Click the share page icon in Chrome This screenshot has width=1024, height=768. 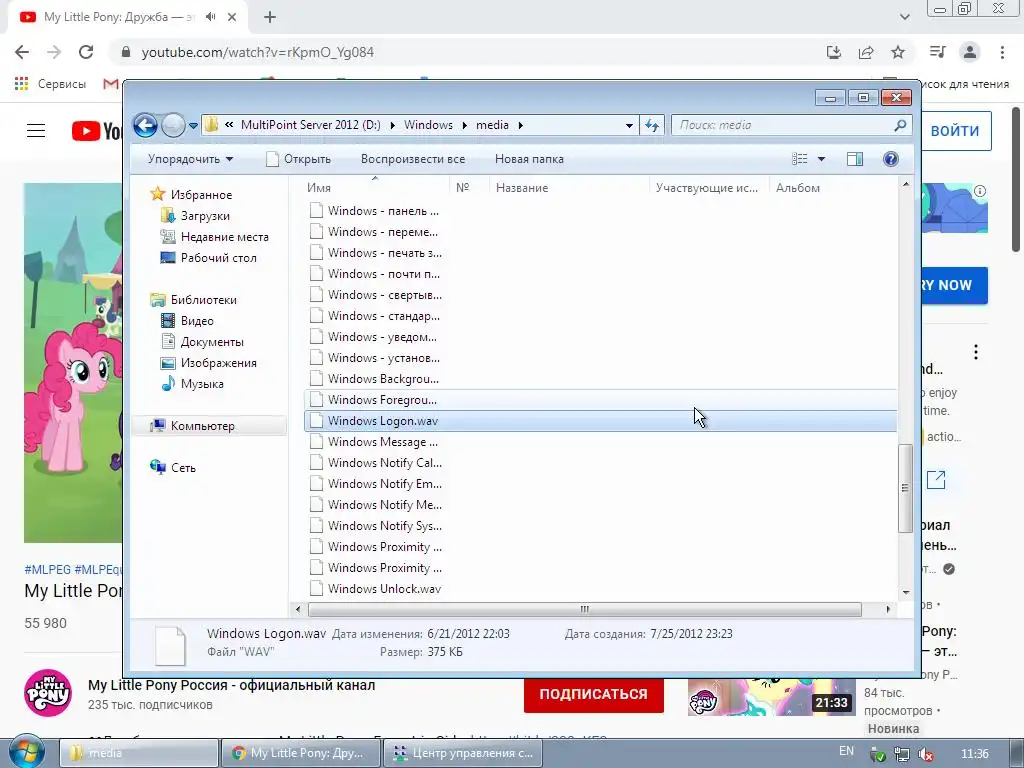(x=866, y=52)
